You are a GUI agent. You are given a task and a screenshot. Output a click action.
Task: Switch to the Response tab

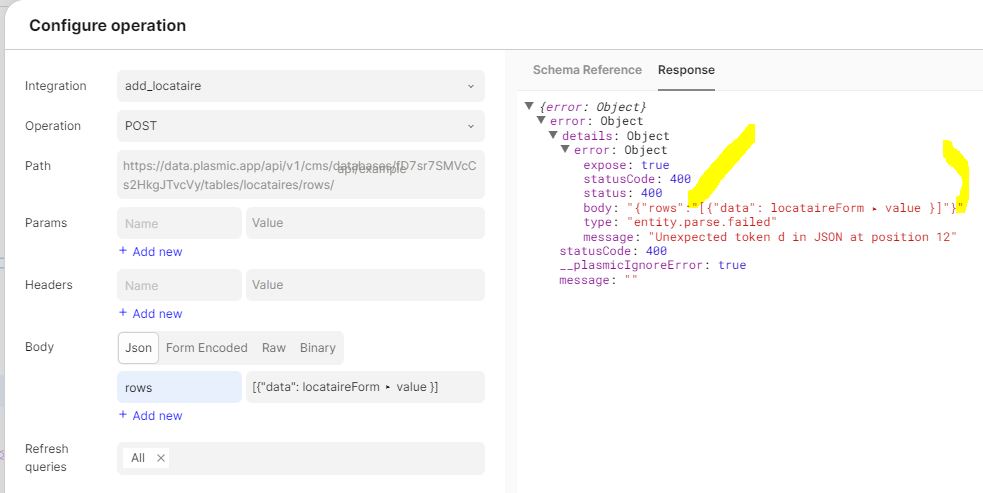coord(686,70)
